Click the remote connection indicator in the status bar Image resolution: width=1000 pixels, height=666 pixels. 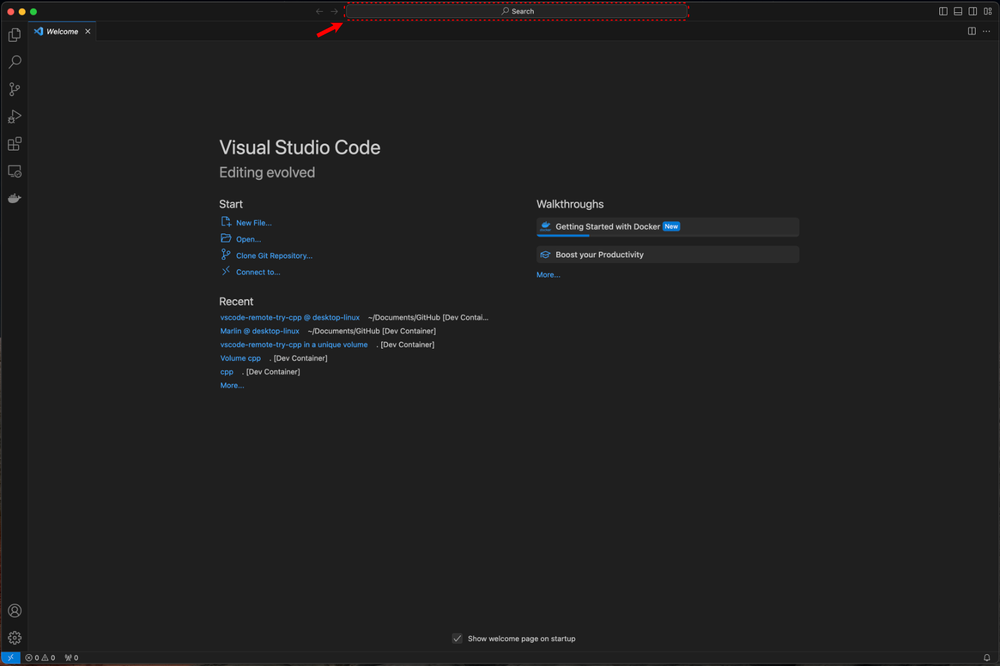(11, 657)
